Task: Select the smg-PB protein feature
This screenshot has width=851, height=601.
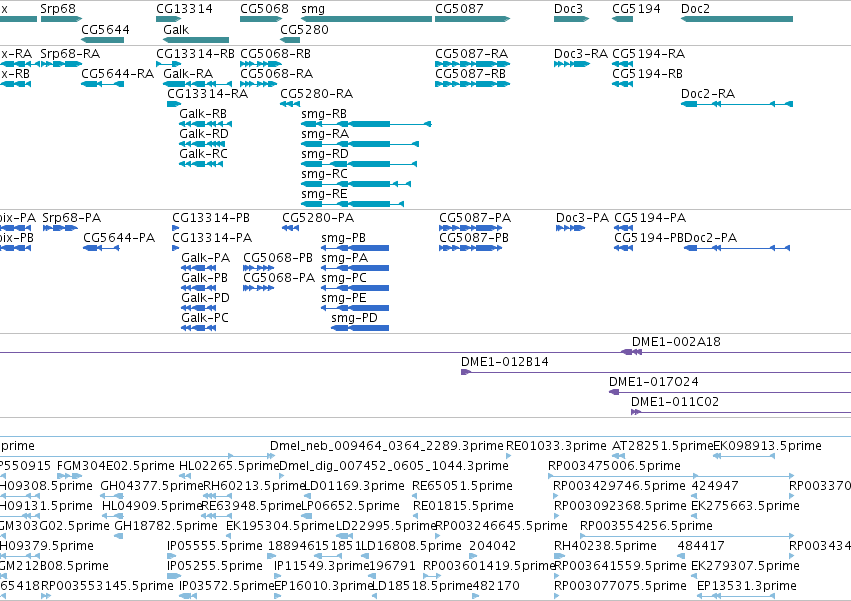Action: [x=355, y=248]
